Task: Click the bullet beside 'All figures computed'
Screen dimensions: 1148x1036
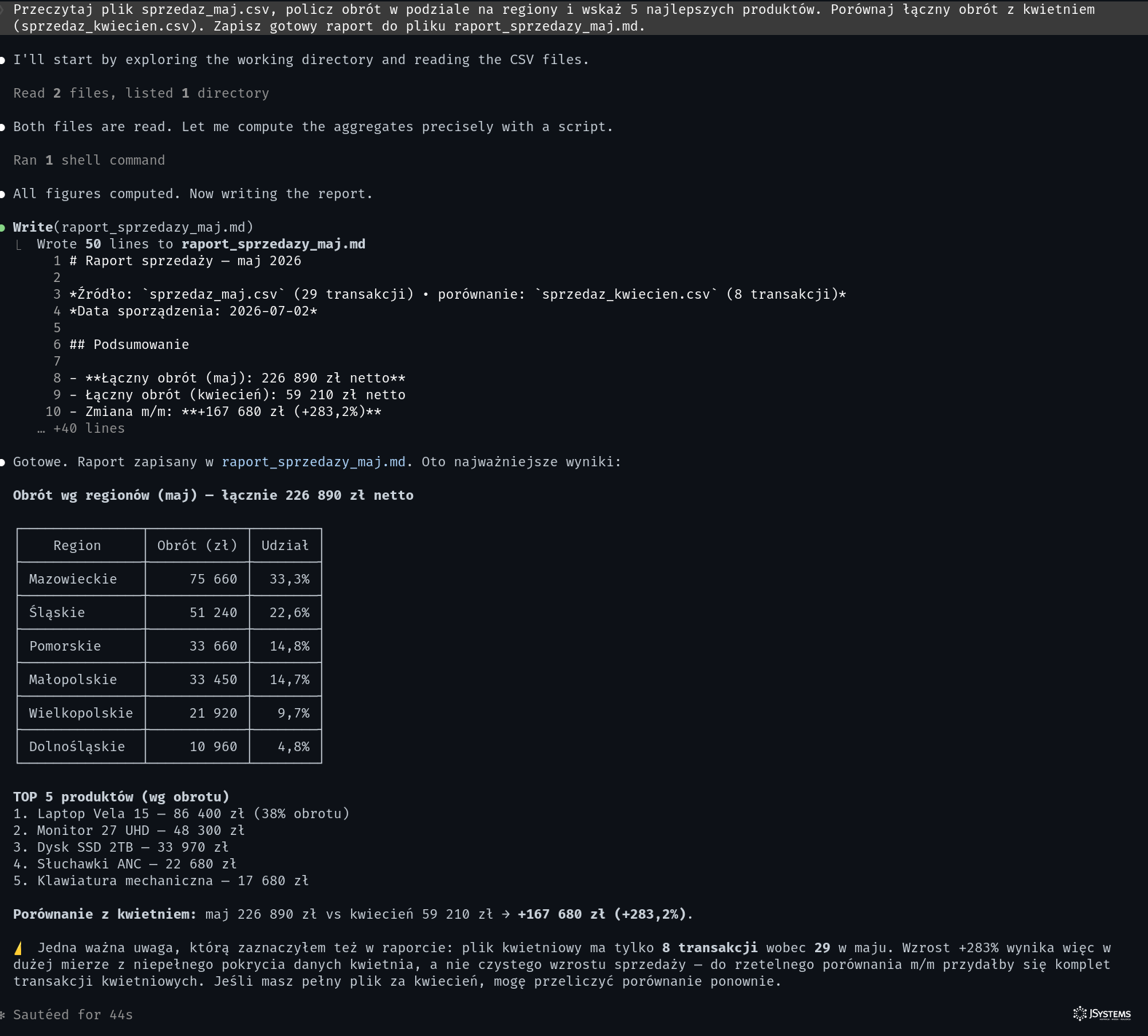Action: pyautogui.click(x=3, y=194)
